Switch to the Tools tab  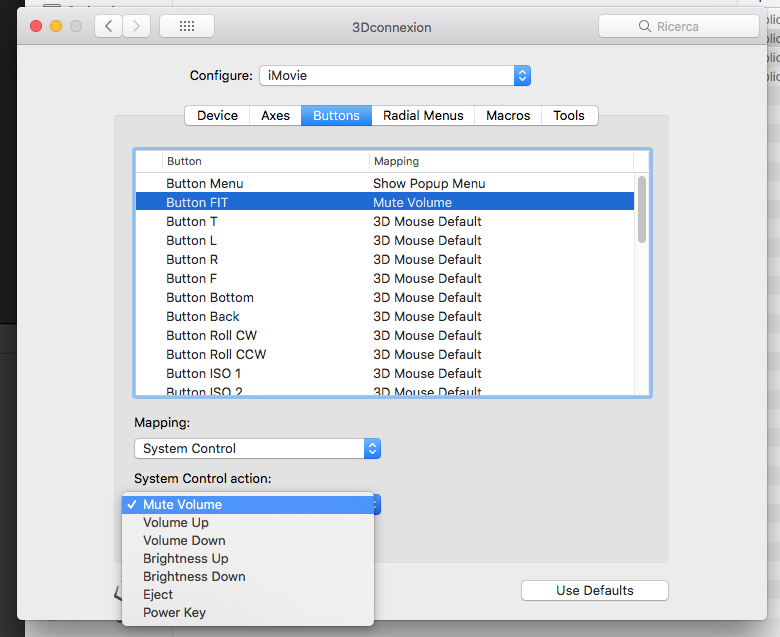coord(569,115)
